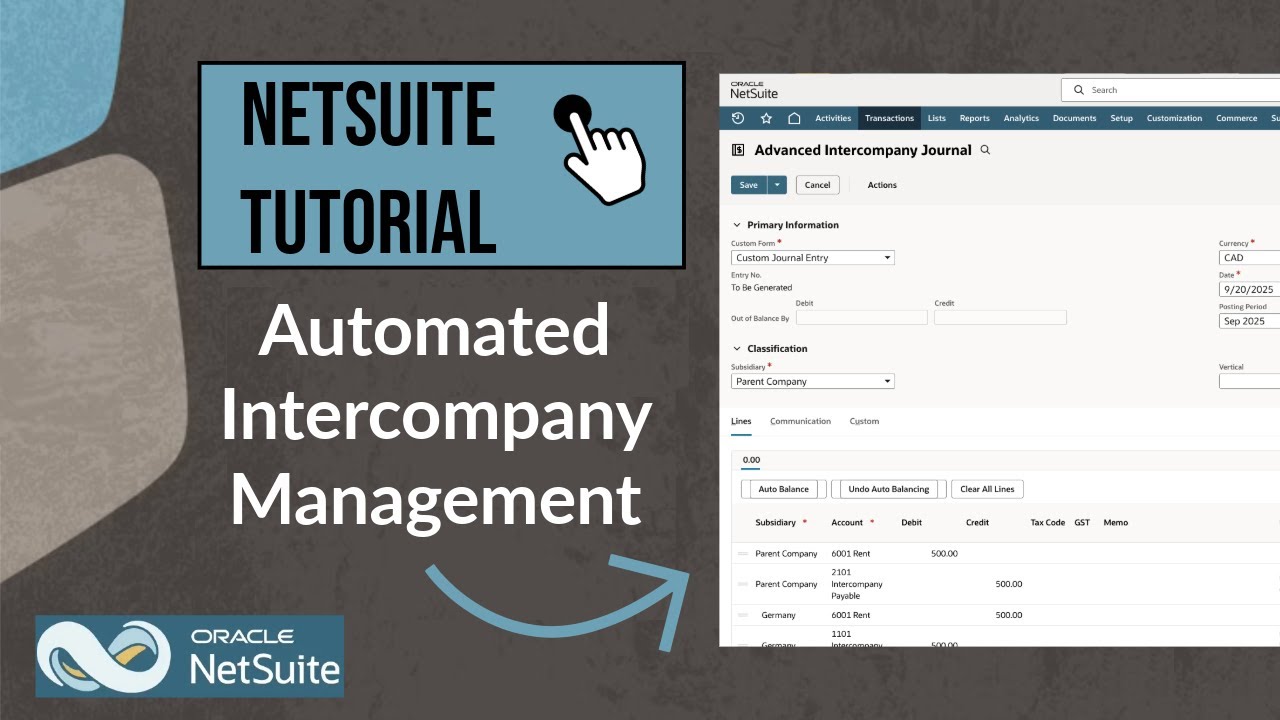Screen dimensions: 1280x720
Task: Click the 2101 Intercompany Payable account cell
Action: [857, 584]
